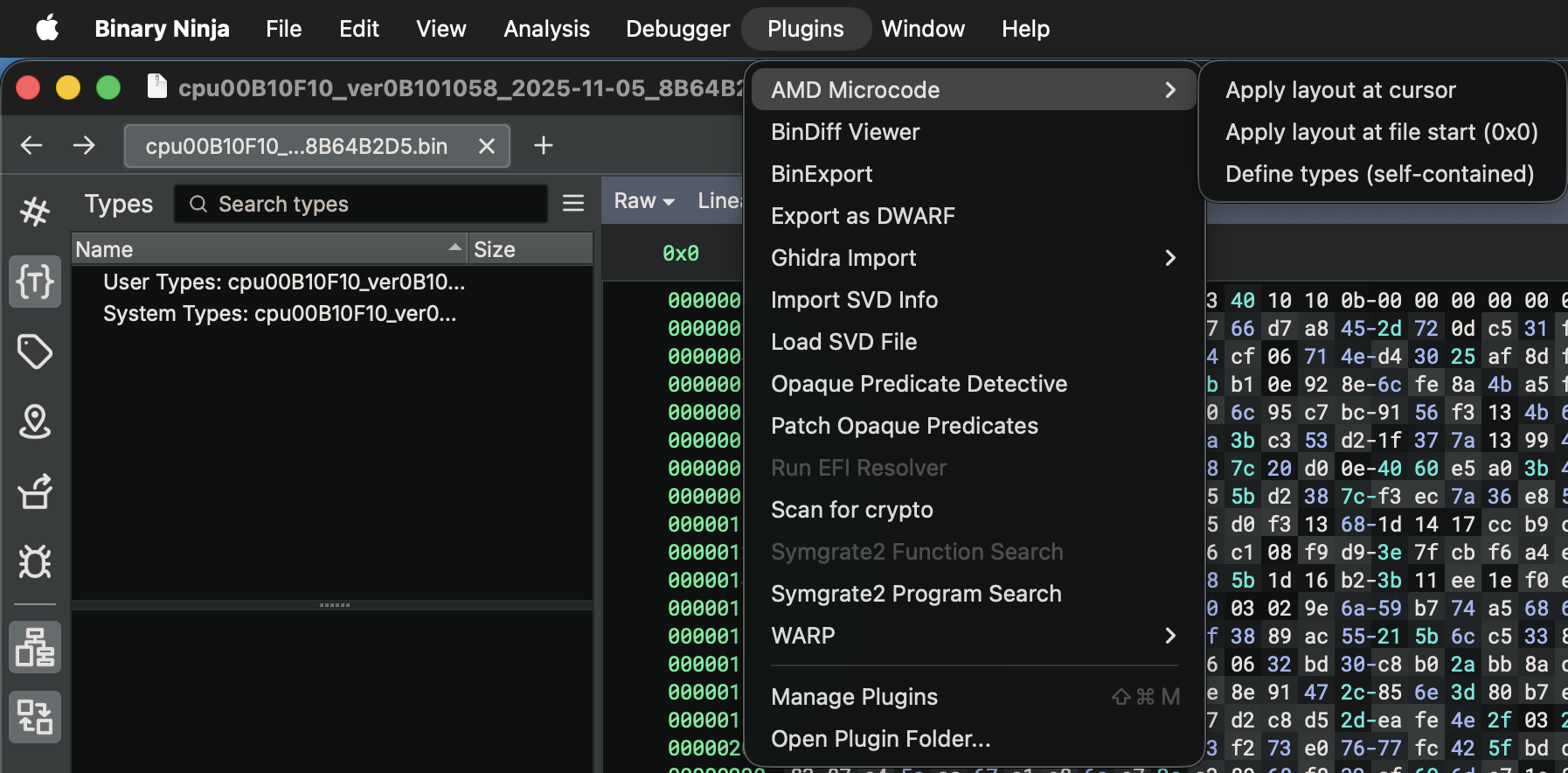This screenshot has width=1568, height=773.
Task: Select Import SVD Info
Action: click(x=974, y=300)
